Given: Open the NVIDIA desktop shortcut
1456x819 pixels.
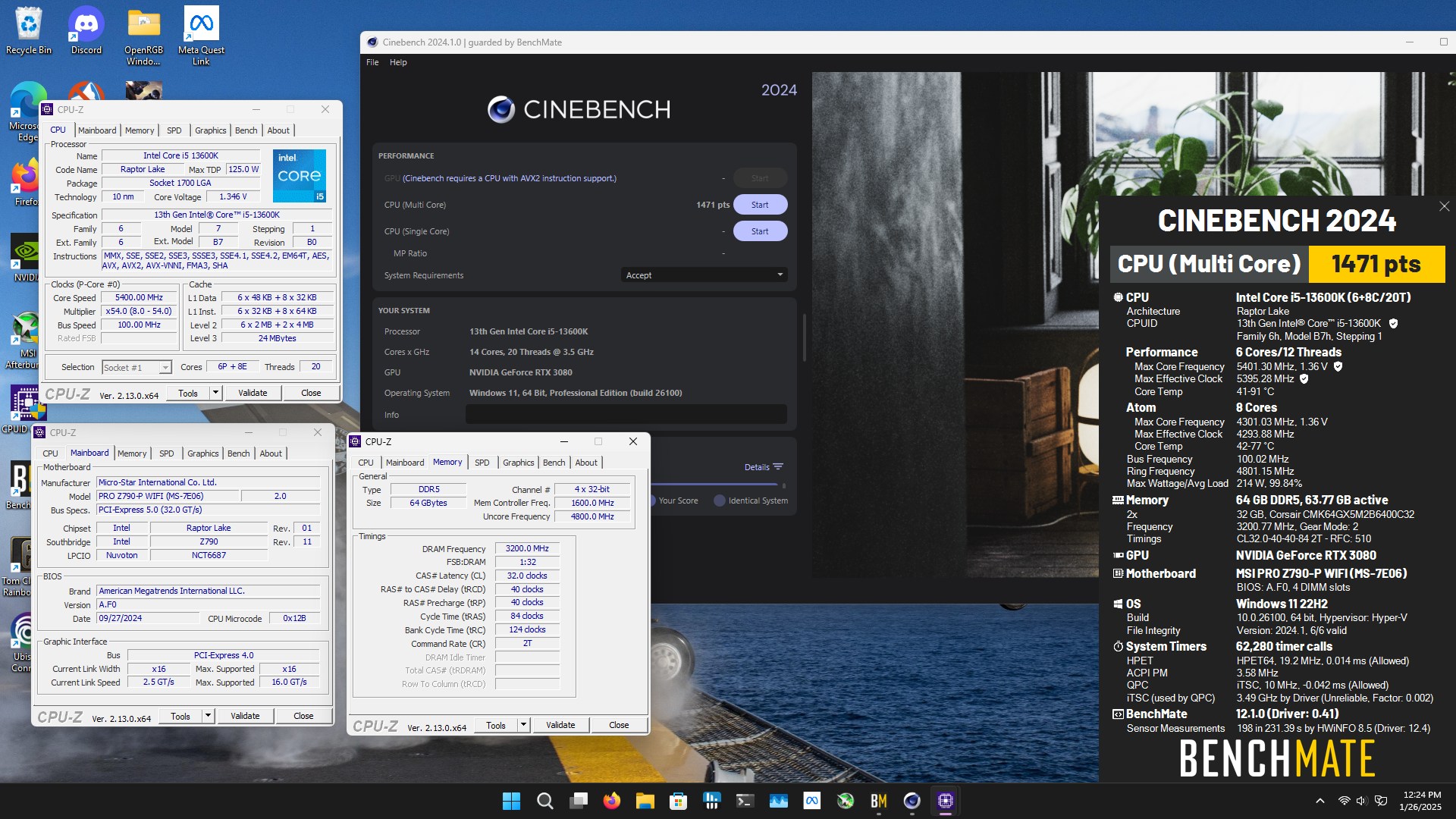Looking at the screenshot, I should pyautogui.click(x=26, y=258).
